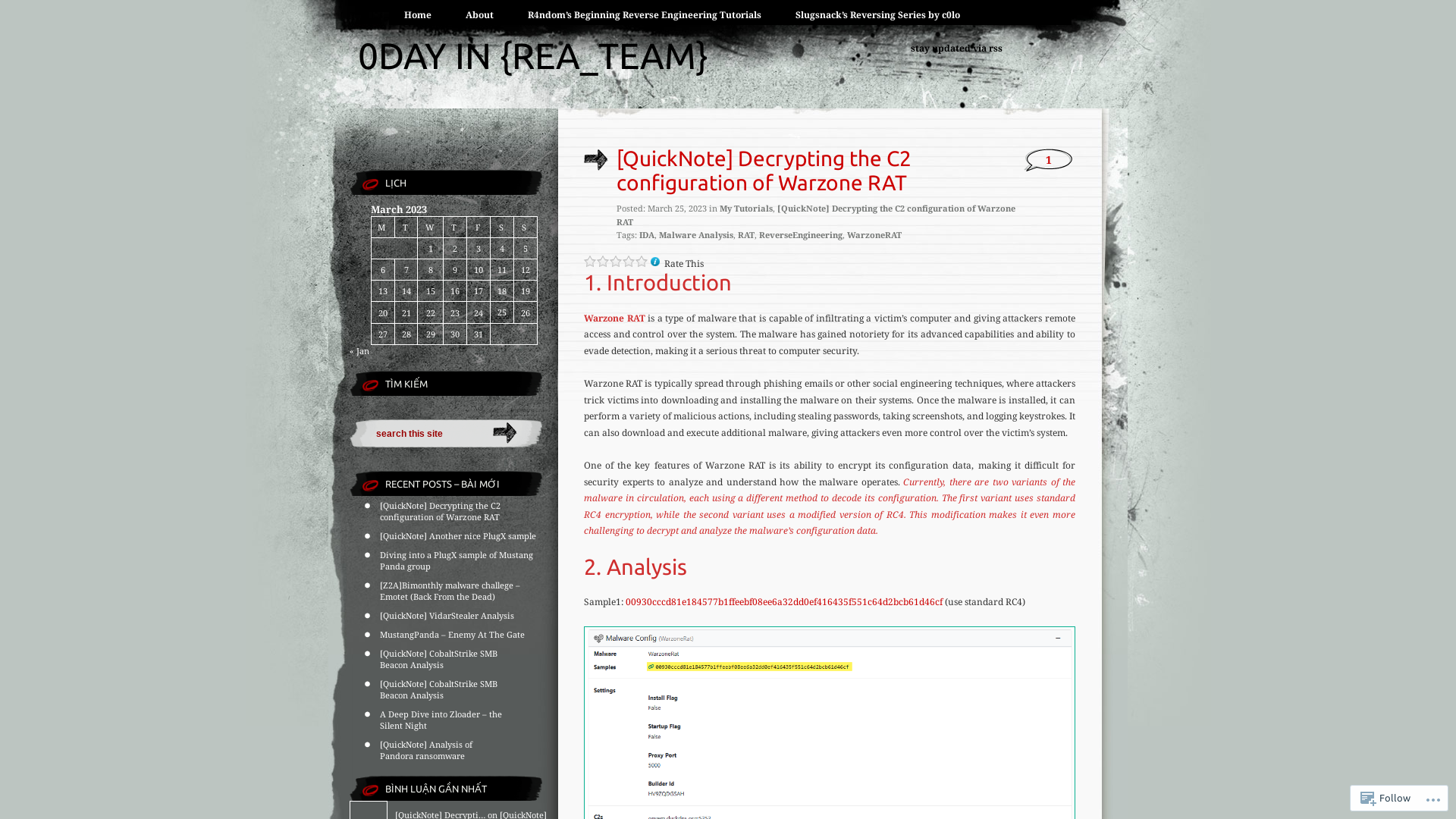1456x819 pixels.
Task: Click the RECENT POSTS section label icon
Action: [x=370, y=483]
